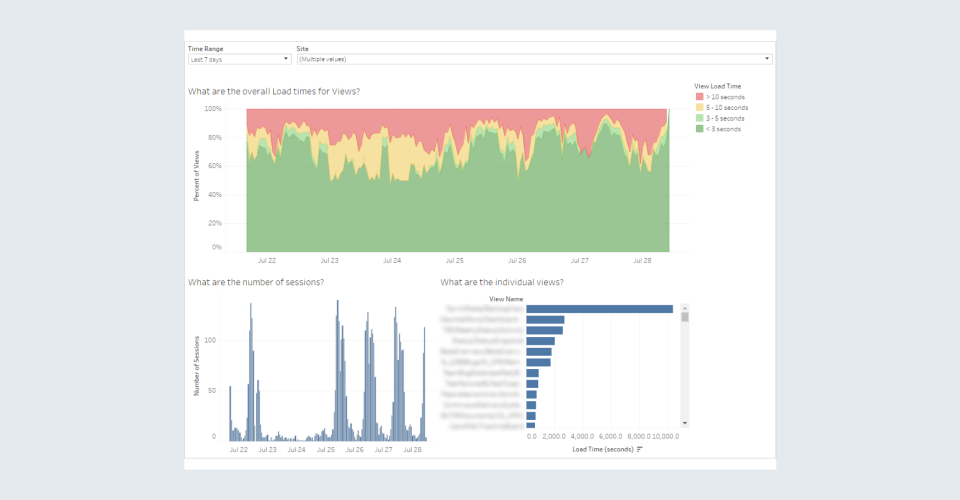Screen dimensions: 960x500
Task: Click the sort icon beside Load Time (seconds)
Action: click(x=639, y=449)
